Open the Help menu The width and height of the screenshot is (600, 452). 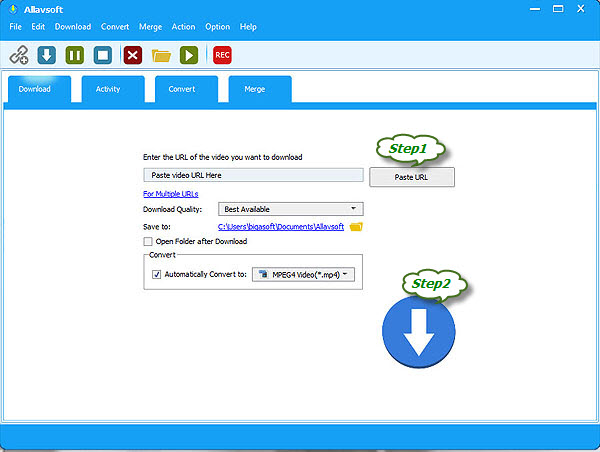[x=248, y=27]
